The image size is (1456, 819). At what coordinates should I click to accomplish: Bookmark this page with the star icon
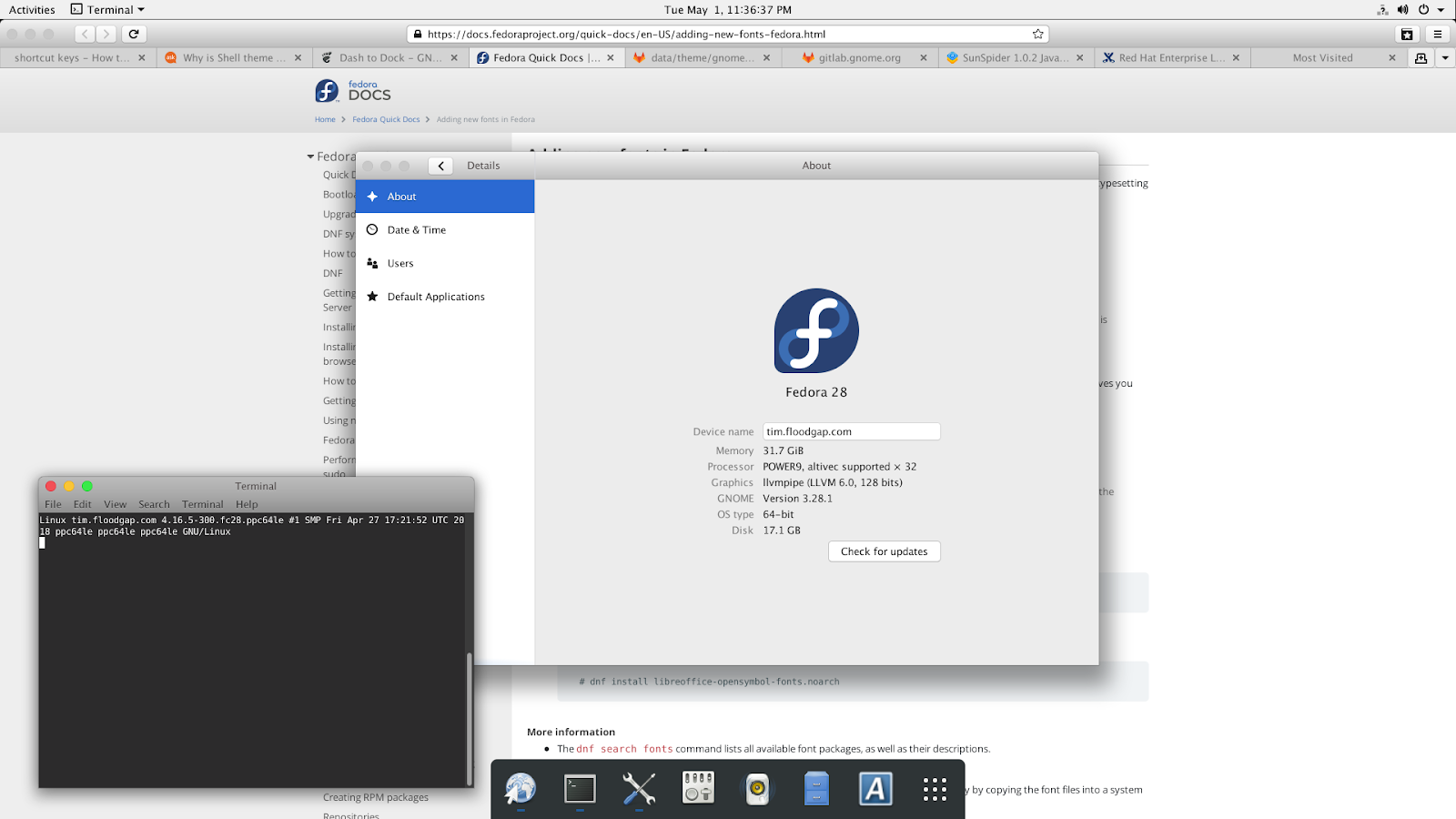(1037, 34)
